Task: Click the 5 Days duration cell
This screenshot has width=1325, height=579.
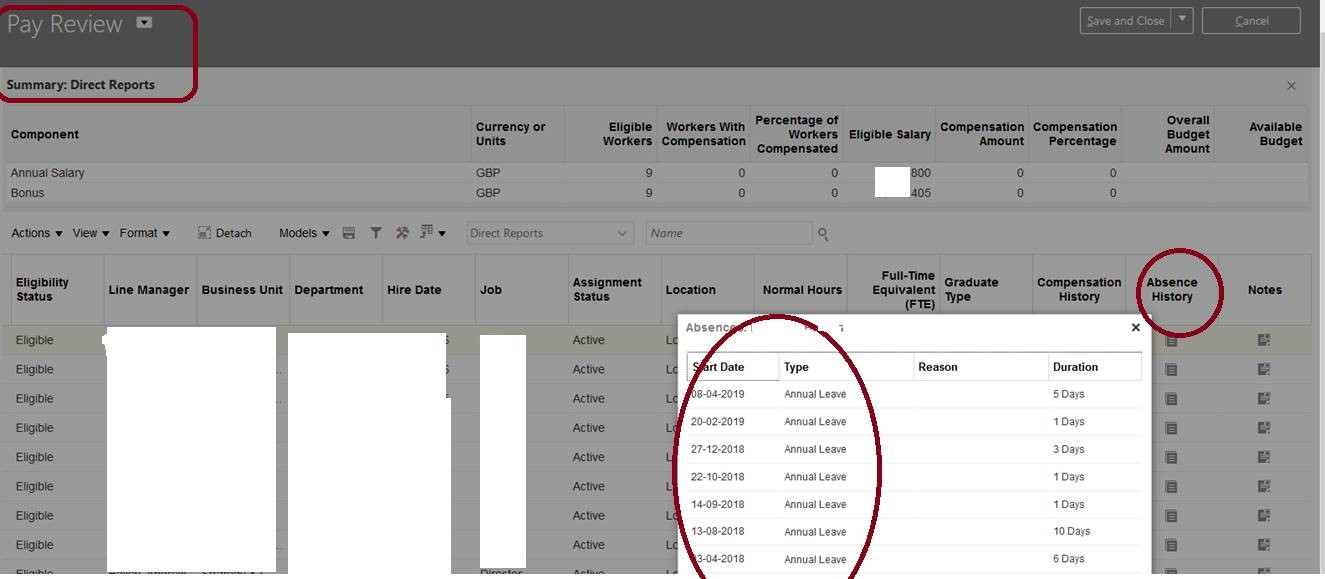Action: [1068, 394]
